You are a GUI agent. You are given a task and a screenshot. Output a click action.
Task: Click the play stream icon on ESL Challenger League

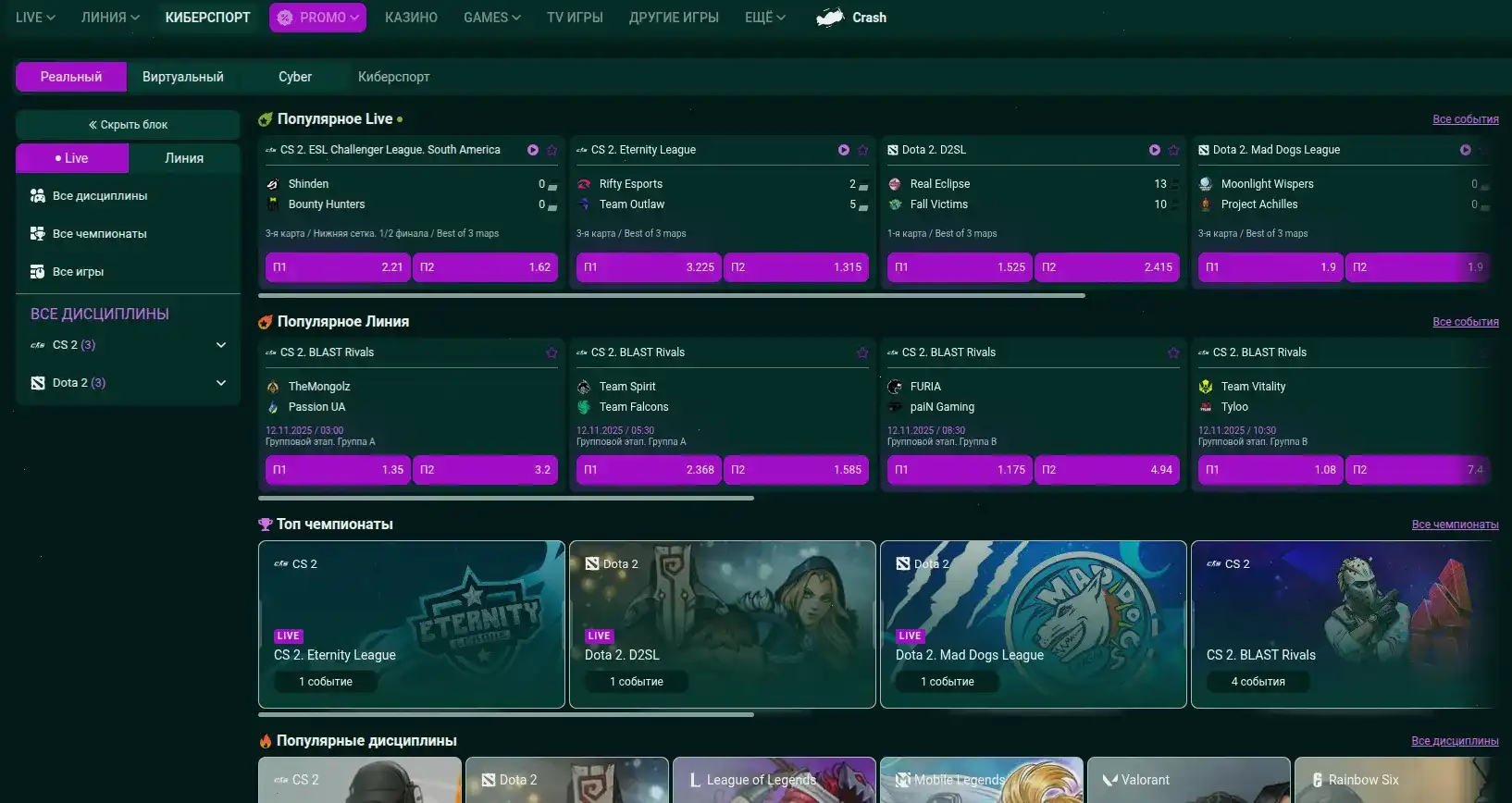pos(533,150)
